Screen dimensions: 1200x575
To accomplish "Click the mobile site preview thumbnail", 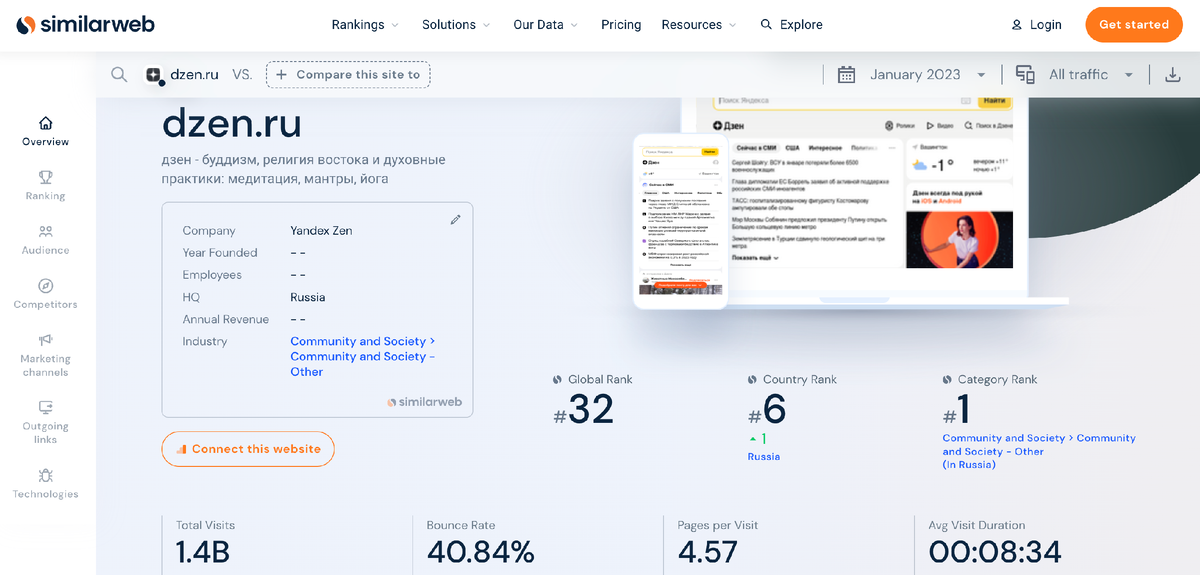I will tap(680, 221).
